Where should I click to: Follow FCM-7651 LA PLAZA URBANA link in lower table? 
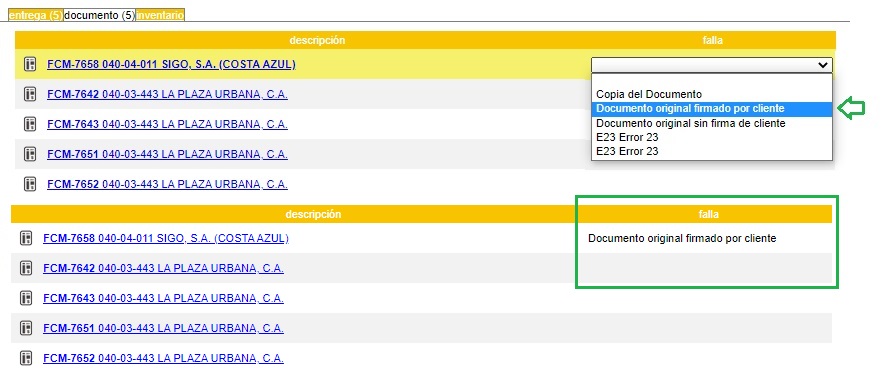click(163, 328)
